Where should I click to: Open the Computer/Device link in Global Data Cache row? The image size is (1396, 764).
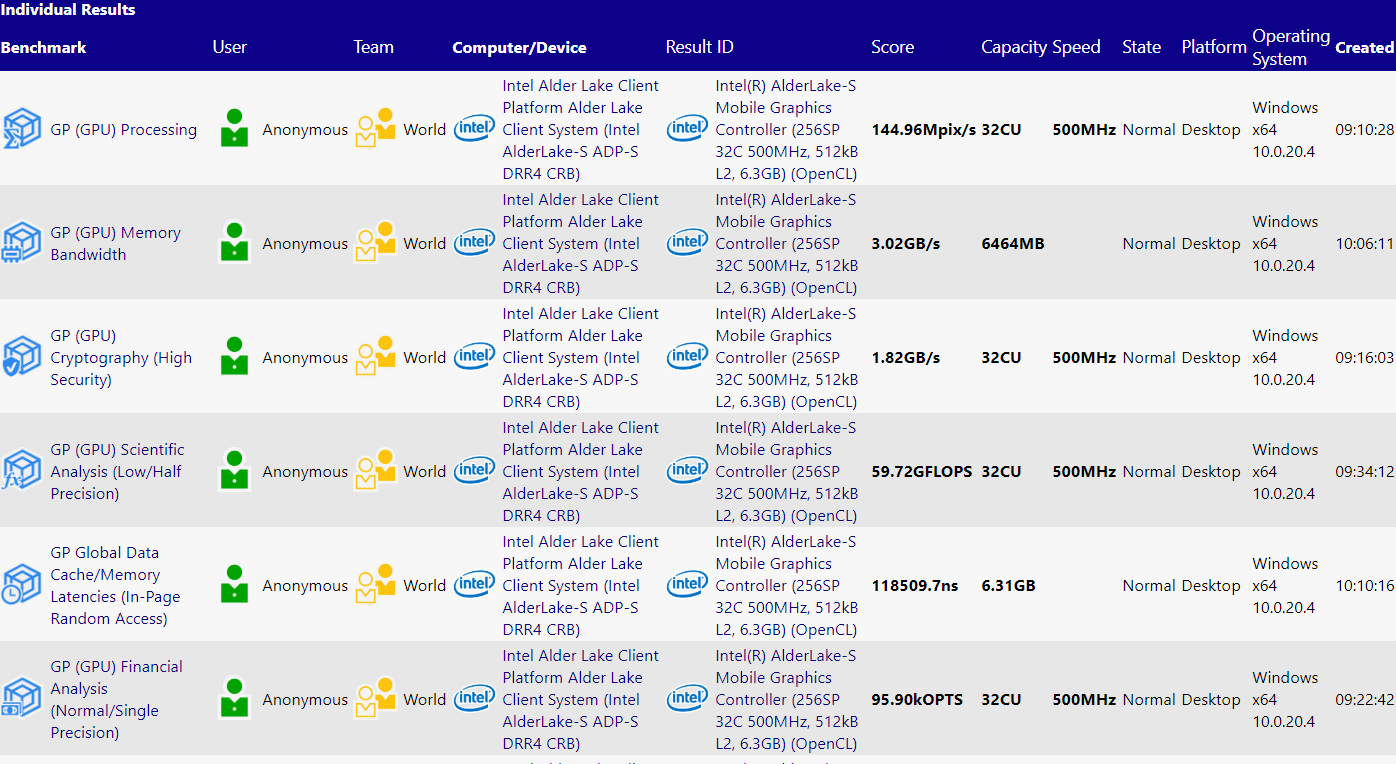[x=580, y=585]
